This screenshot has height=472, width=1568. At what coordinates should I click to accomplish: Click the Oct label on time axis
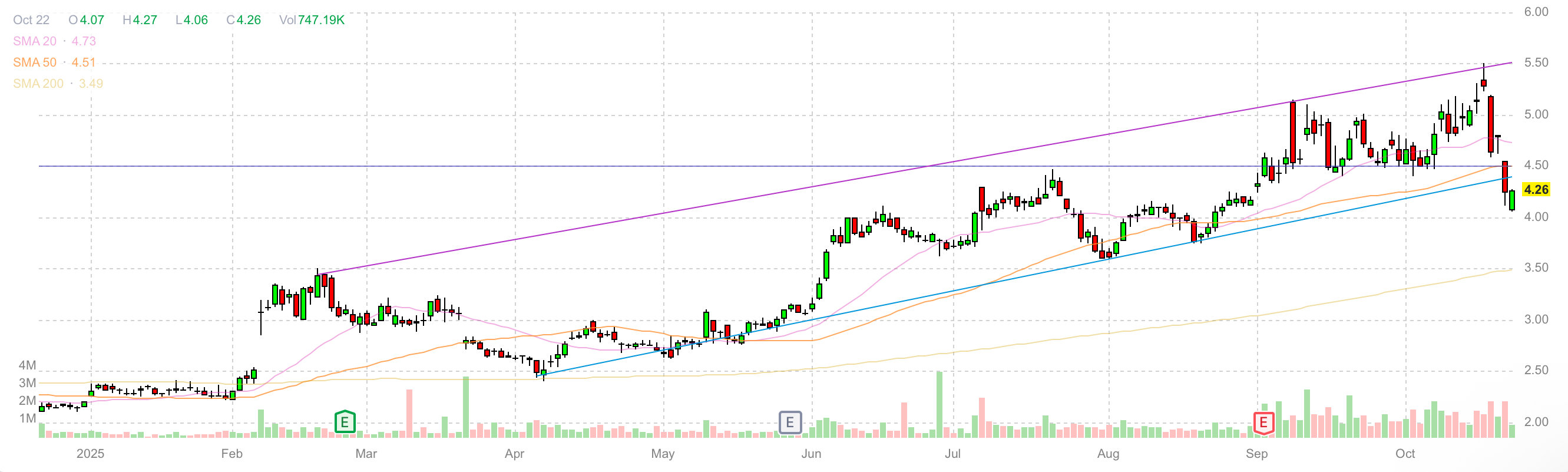1405,454
